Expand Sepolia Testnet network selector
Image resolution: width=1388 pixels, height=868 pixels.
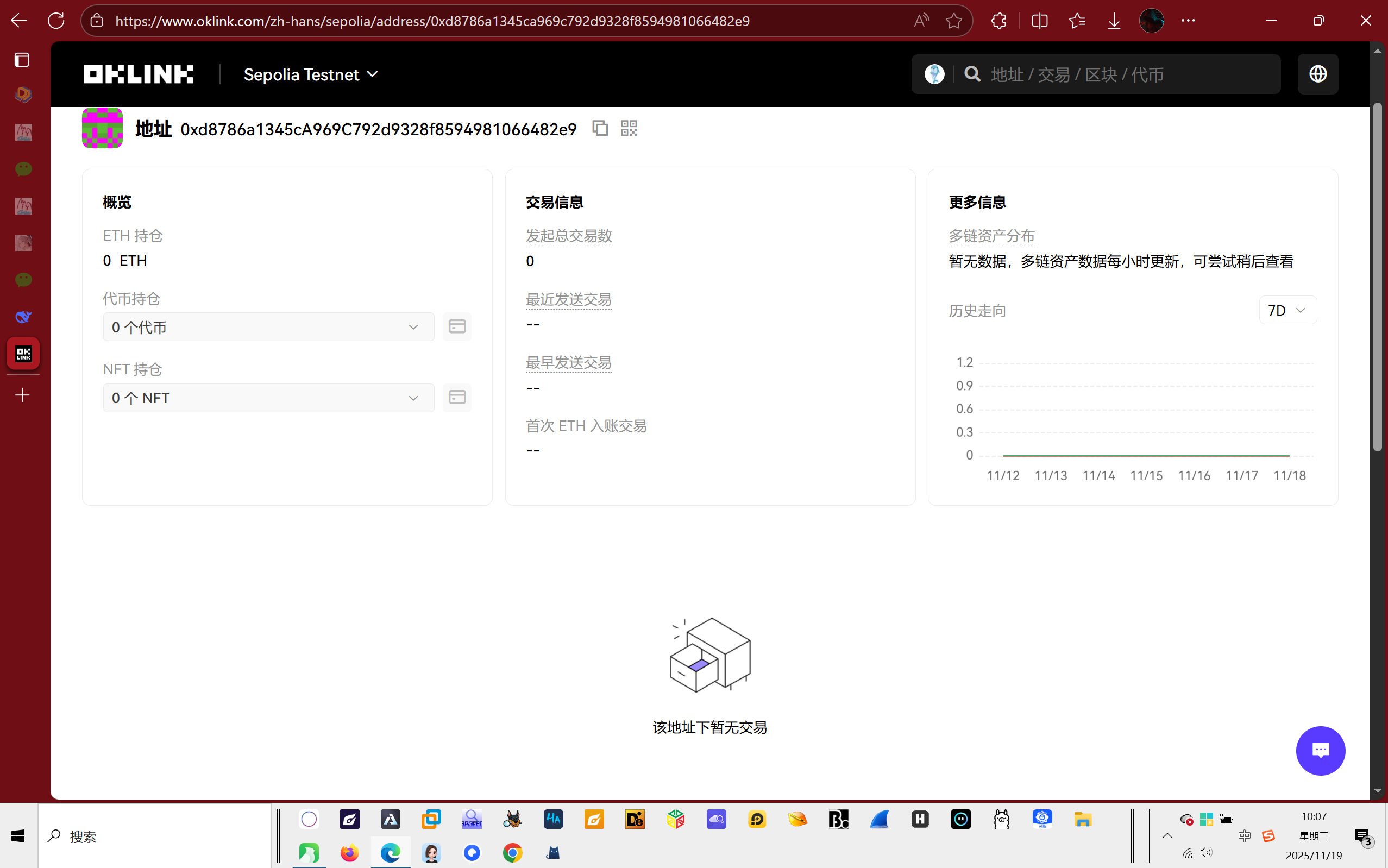(311, 74)
